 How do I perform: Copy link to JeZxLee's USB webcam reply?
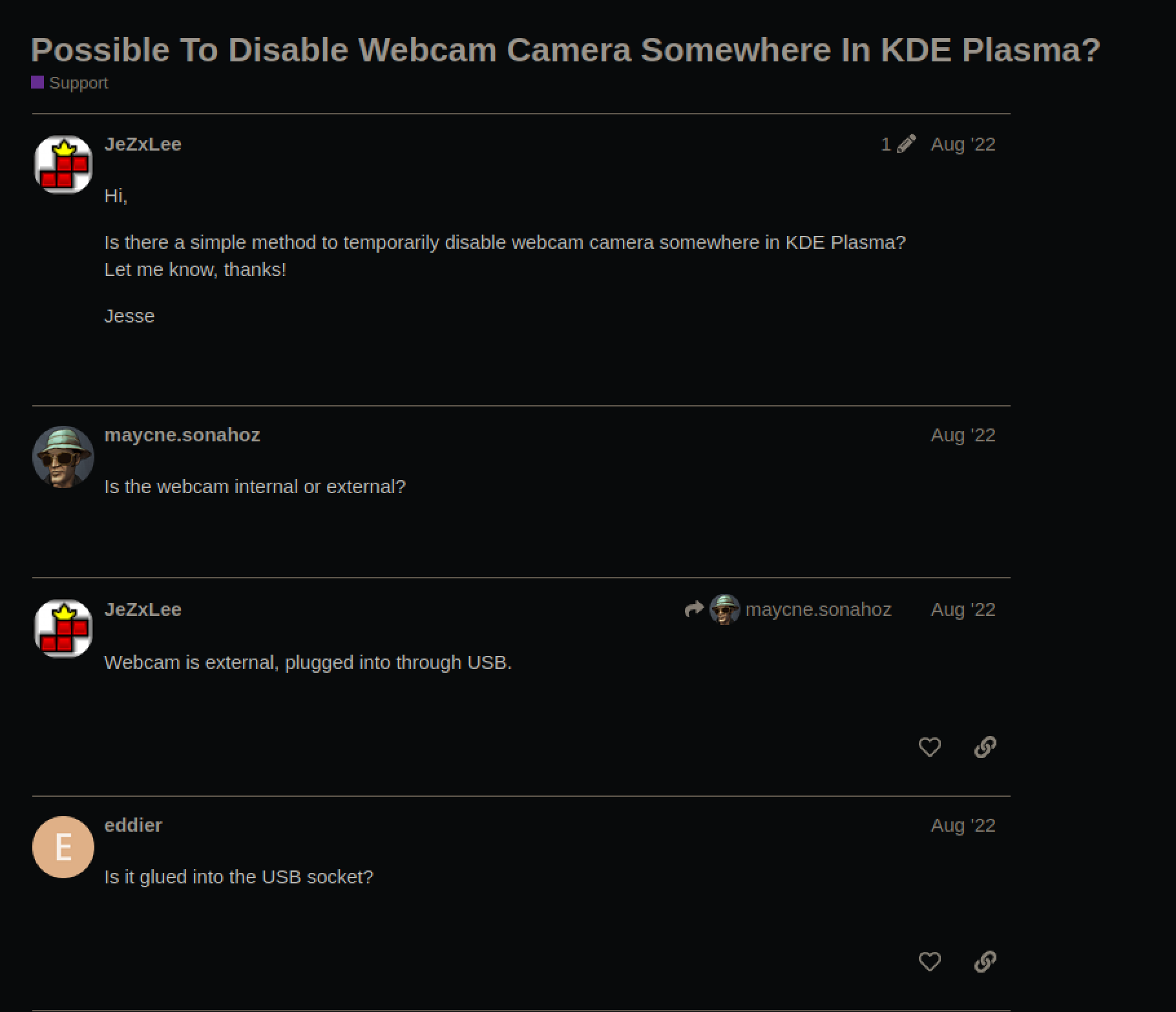(985, 747)
